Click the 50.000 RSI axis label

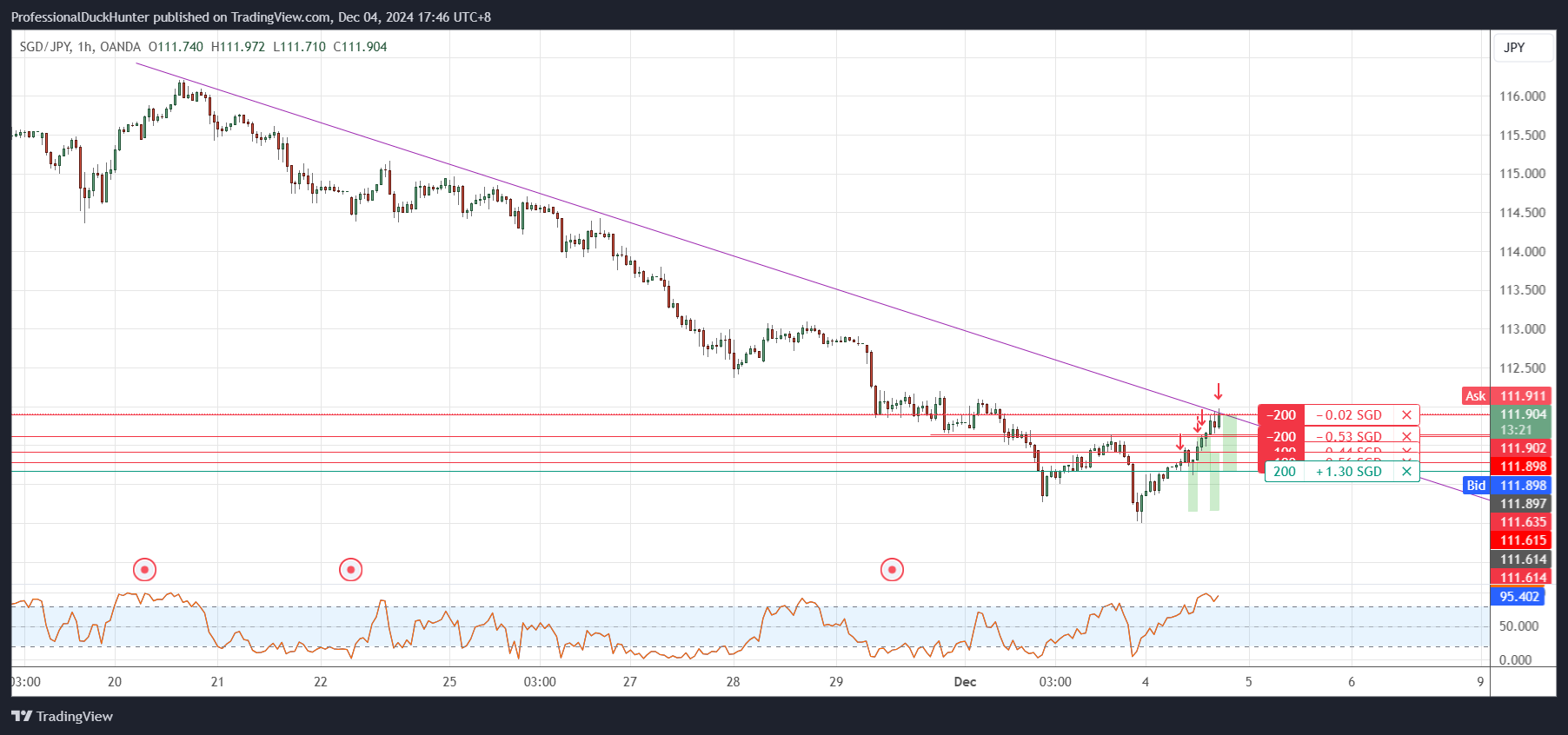[1518, 626]
